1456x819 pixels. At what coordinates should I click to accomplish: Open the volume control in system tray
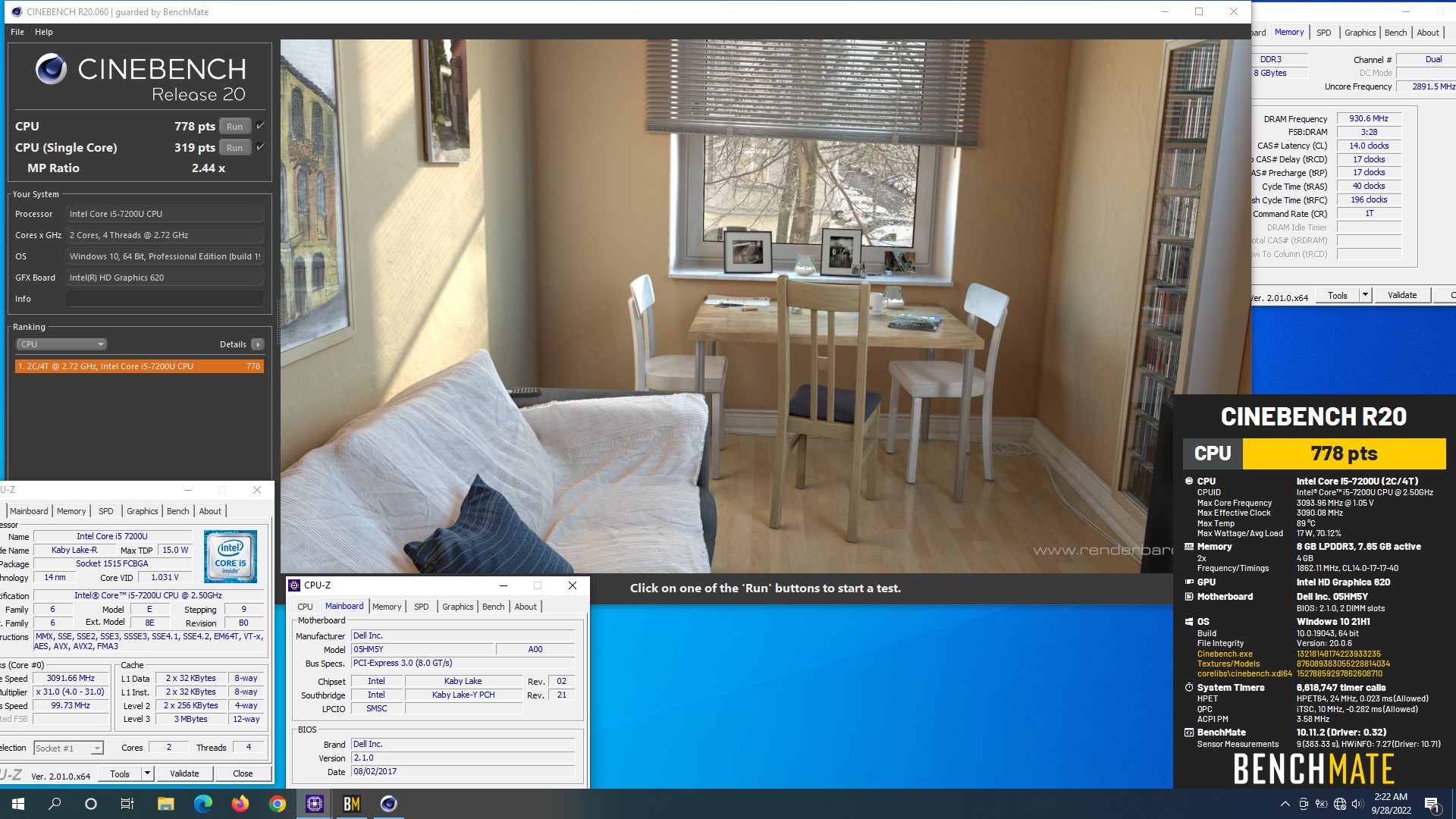click(1357, 804)
